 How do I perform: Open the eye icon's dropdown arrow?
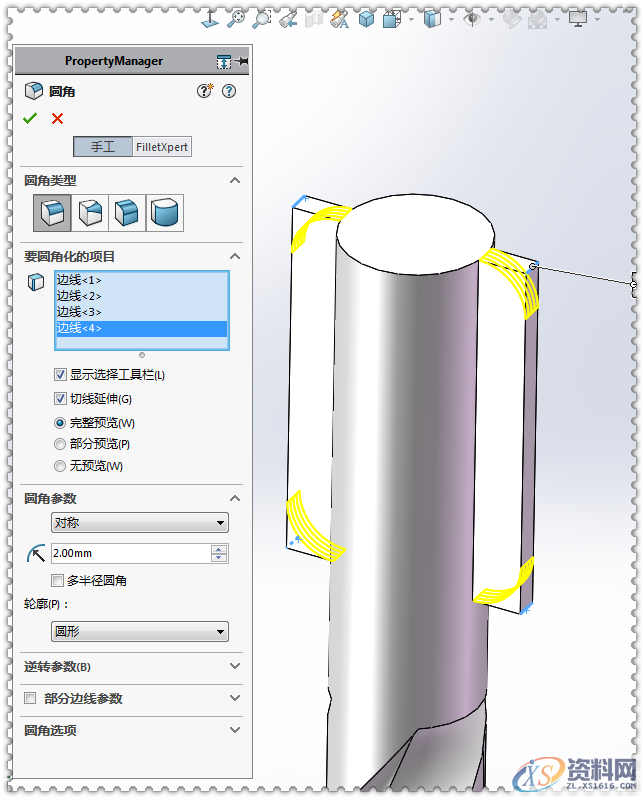click(x=492, y=19)
